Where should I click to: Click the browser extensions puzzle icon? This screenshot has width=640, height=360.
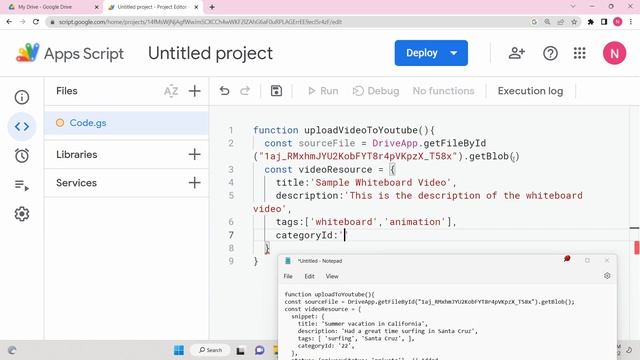click(x=591, y=22)
